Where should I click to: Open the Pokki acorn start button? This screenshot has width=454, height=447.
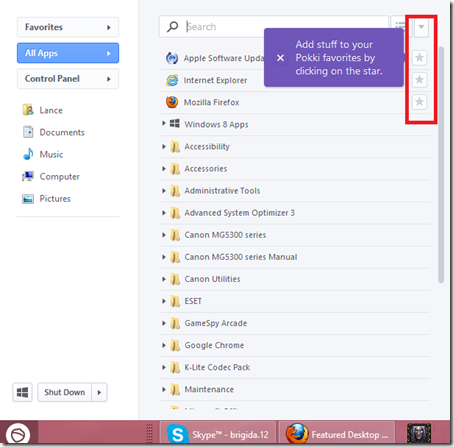18,434
